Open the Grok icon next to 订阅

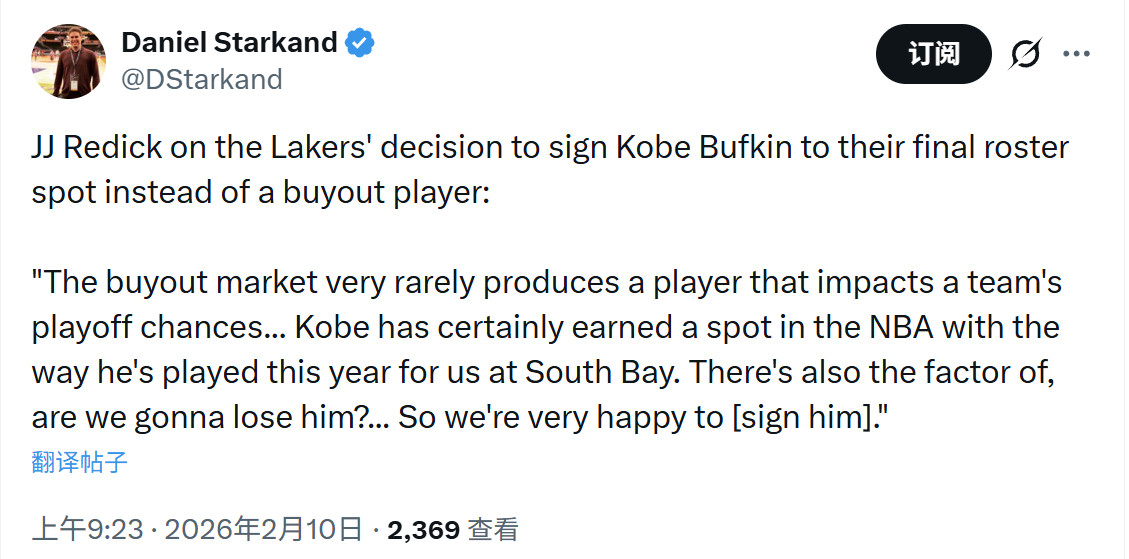point(1025,54)
